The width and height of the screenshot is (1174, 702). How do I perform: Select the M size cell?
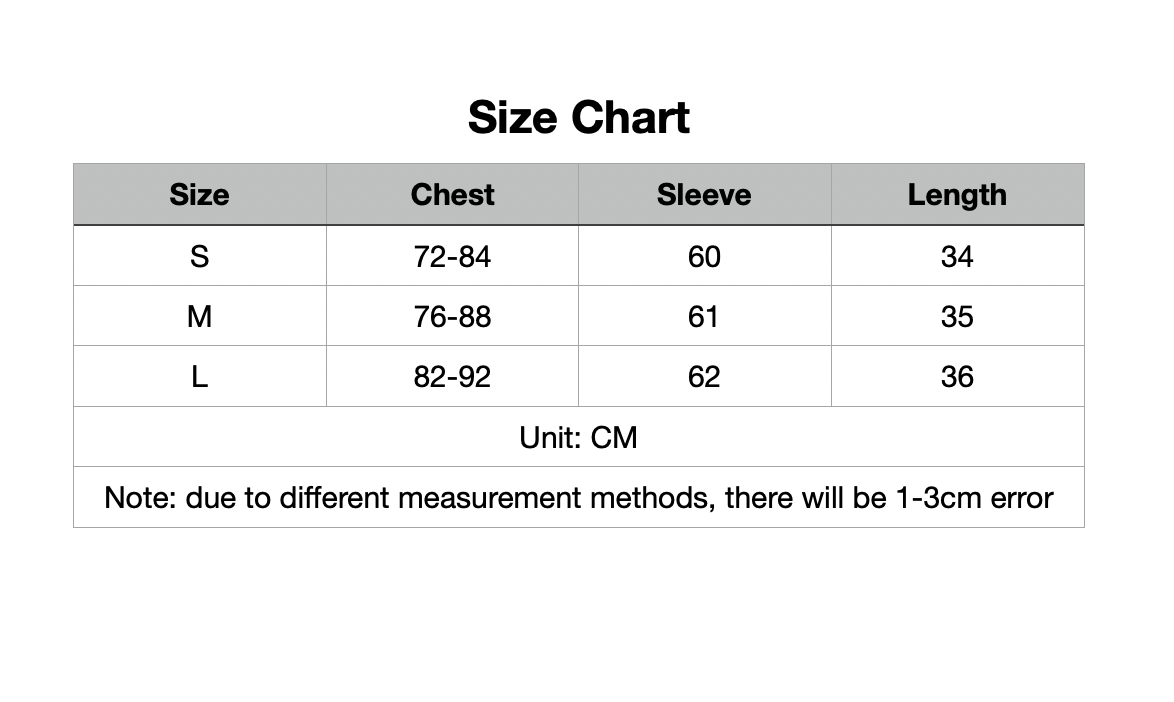click(x=199, y=317)
